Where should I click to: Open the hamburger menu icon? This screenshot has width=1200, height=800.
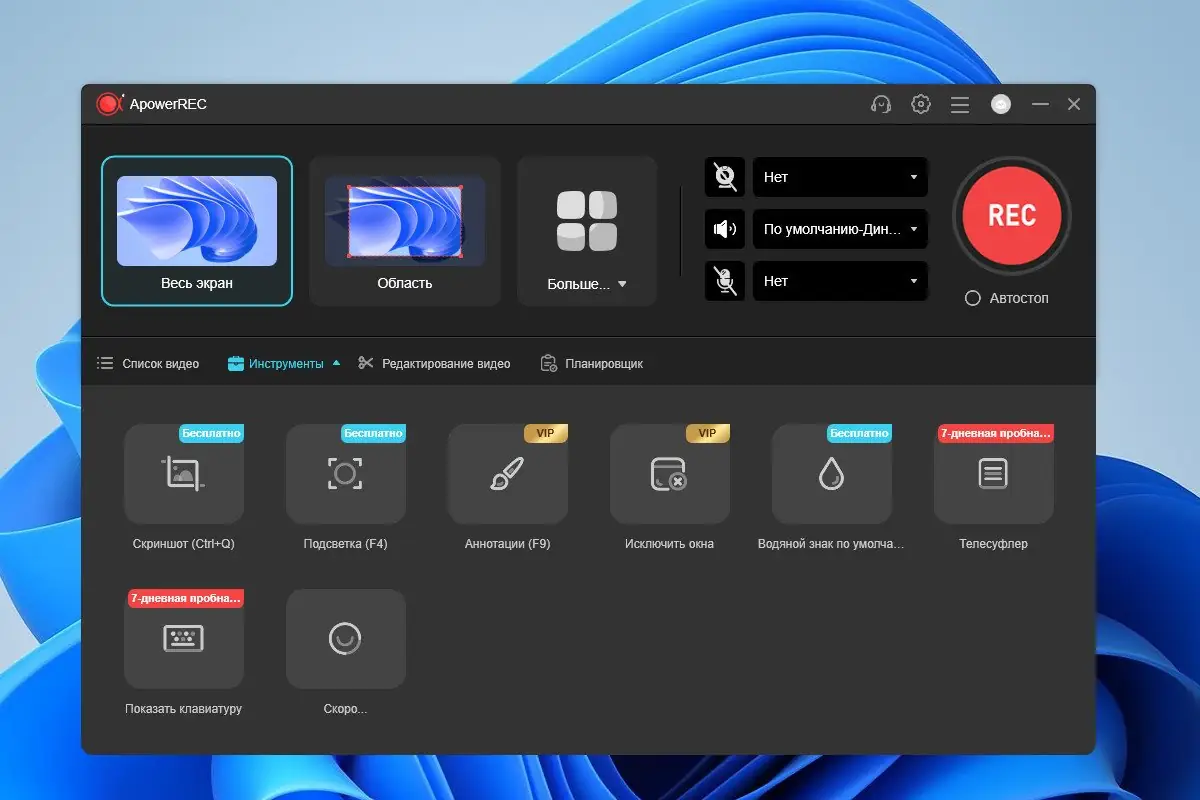(x=960, y=104)
